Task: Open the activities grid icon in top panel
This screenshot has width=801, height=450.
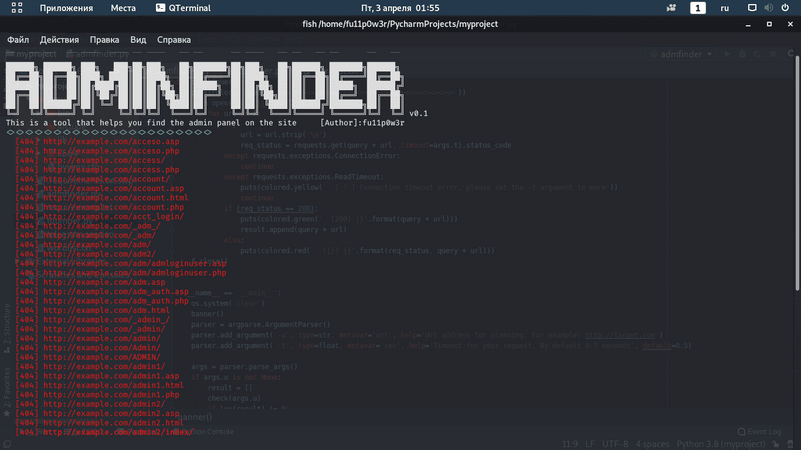Action: (17, 8)
